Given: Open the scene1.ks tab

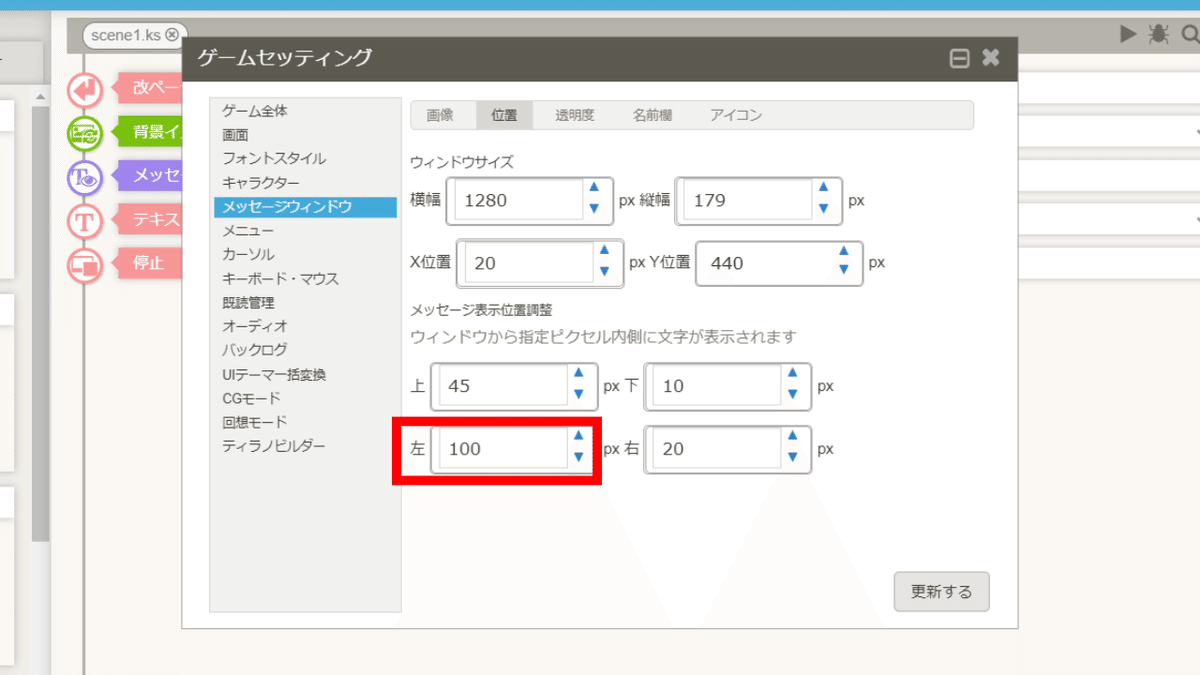Looking at the screenshot, I should tap(125, 35).
